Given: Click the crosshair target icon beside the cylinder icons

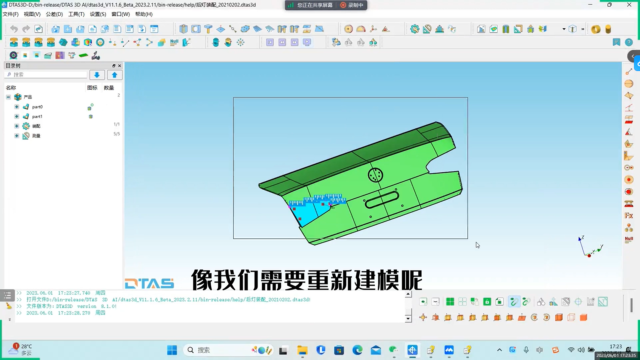Looking at the screenshot, I should click(240, 42).
